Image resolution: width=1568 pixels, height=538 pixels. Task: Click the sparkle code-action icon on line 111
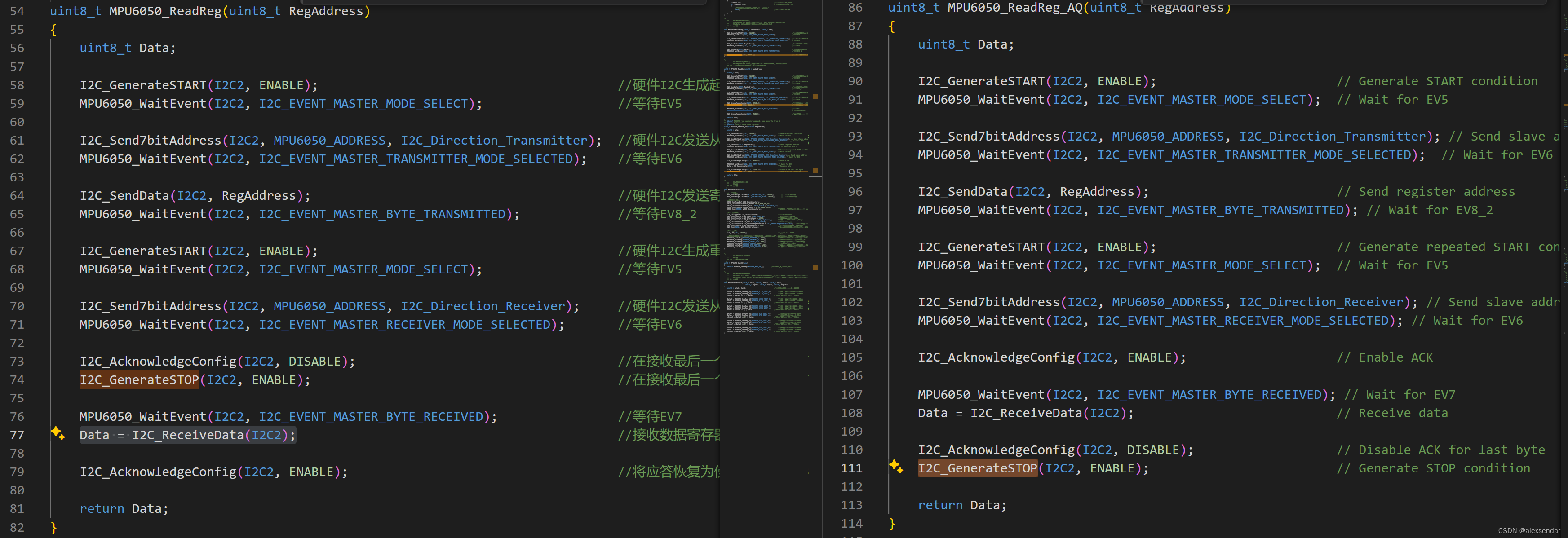pos(896,467)
